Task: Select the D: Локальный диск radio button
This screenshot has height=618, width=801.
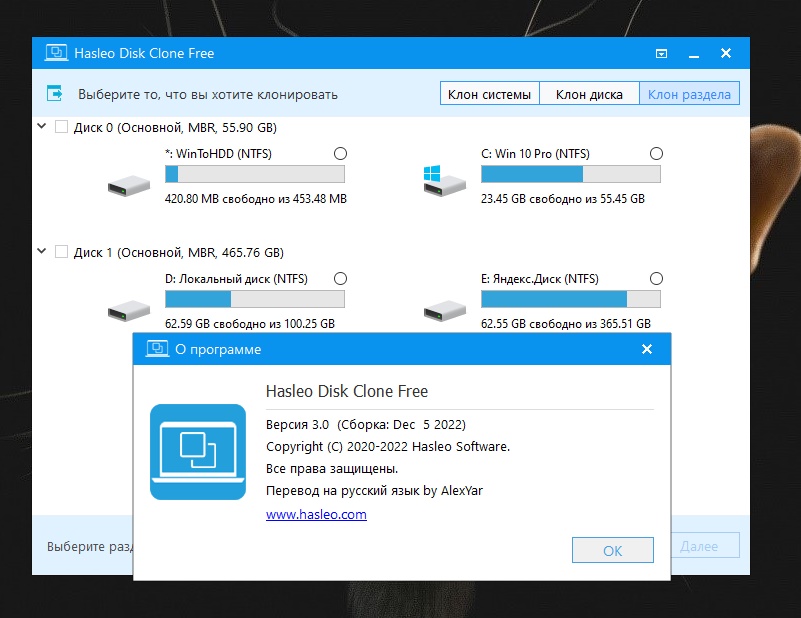Action: pos(340,278)
